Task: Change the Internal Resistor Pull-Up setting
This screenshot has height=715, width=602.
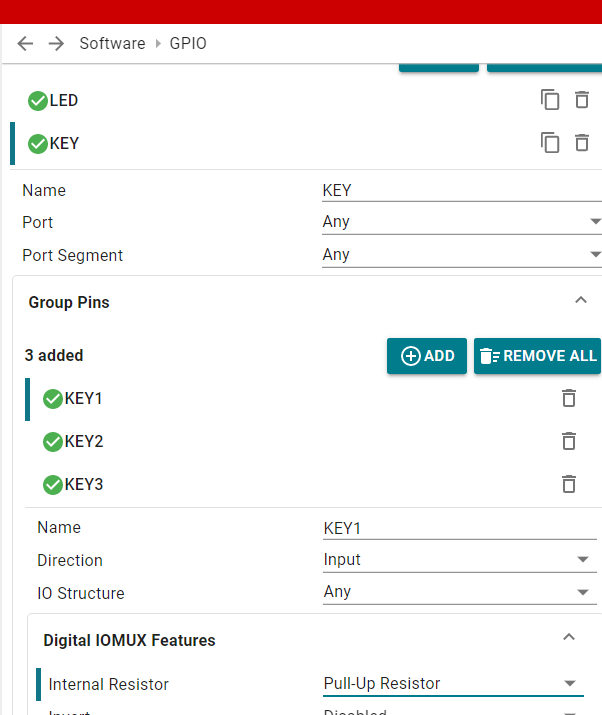Action: point(453,684)
